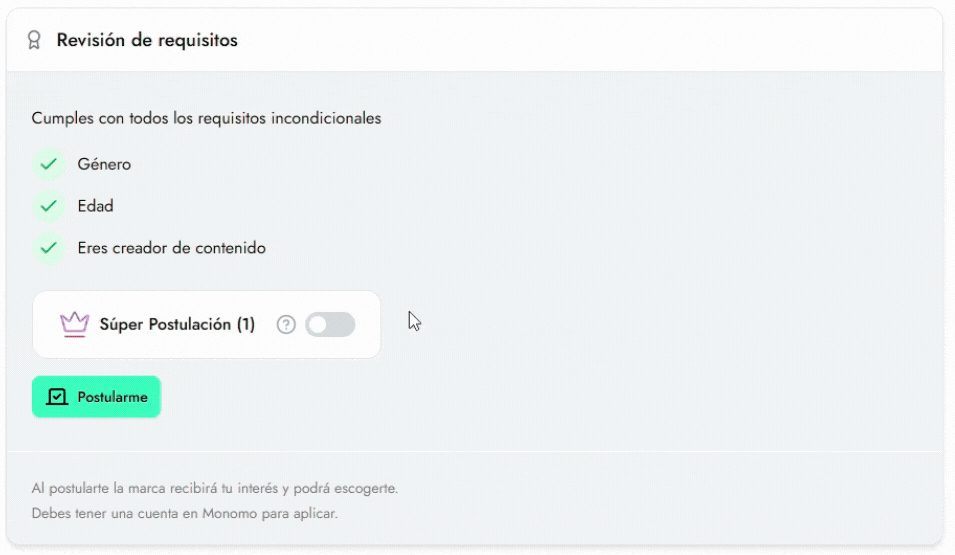The image size is (955, 555).
Task: Click the Al postularte la marca recibirá note
Action: [214, 489]
